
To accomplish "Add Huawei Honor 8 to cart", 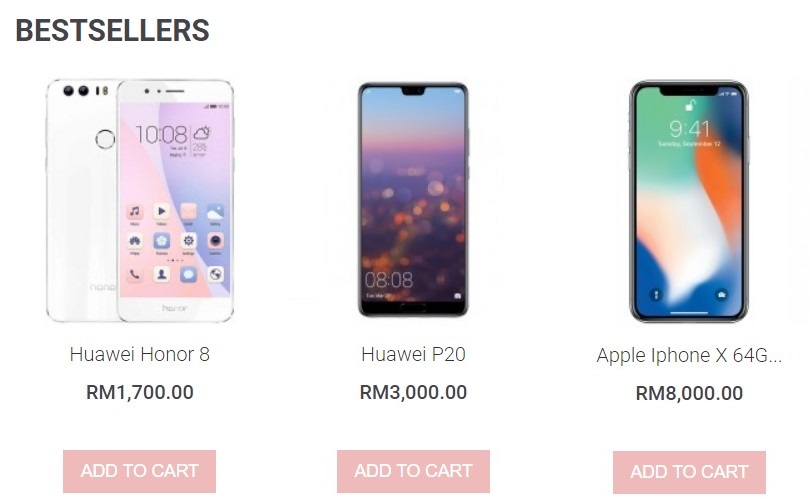I will (x=139, y=471).
